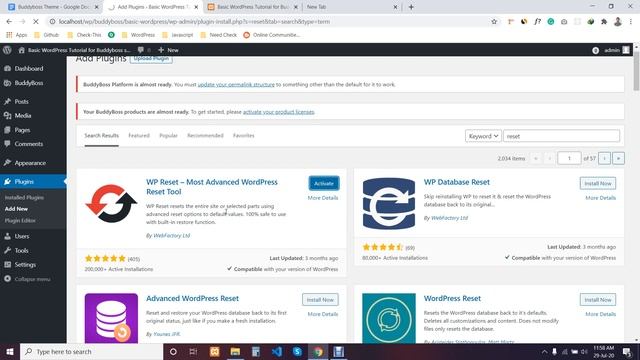Switch to BuddyBoss Theme Google Docs tab
The height and width of the screenshot is (360, 640).
click(53, 7)
